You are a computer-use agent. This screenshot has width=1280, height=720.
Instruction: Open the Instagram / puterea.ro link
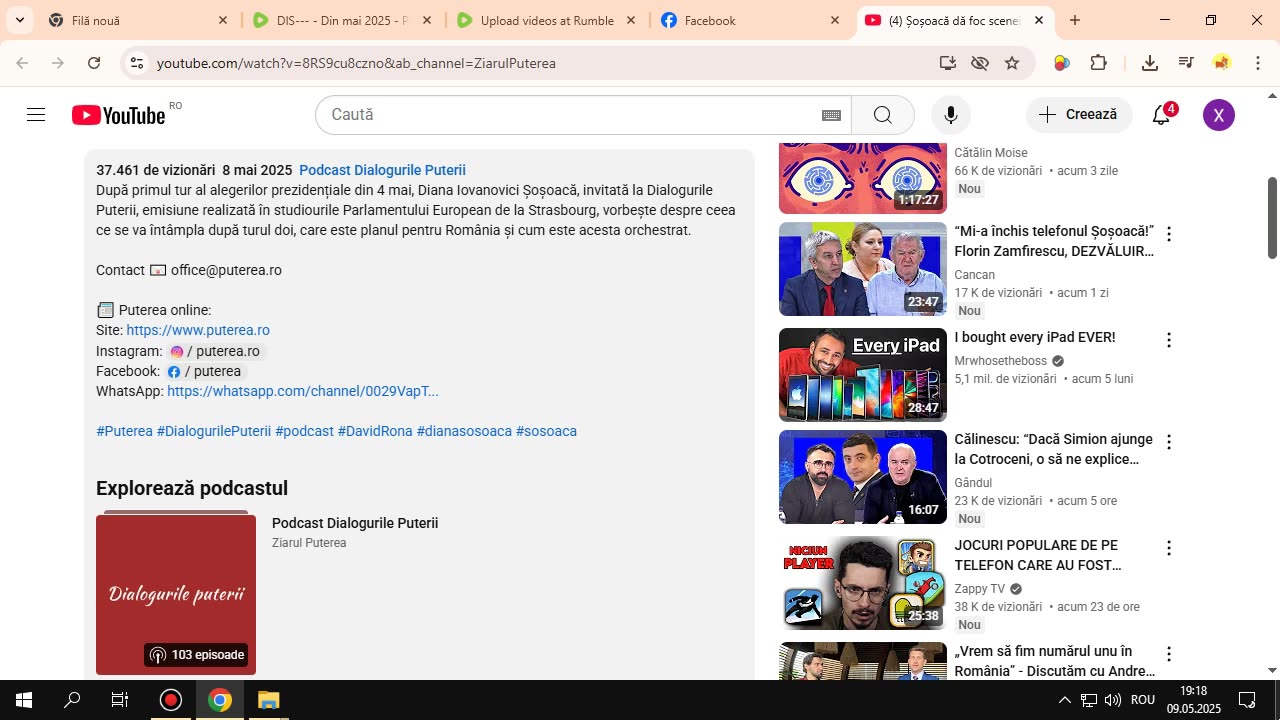click(216, 351)
